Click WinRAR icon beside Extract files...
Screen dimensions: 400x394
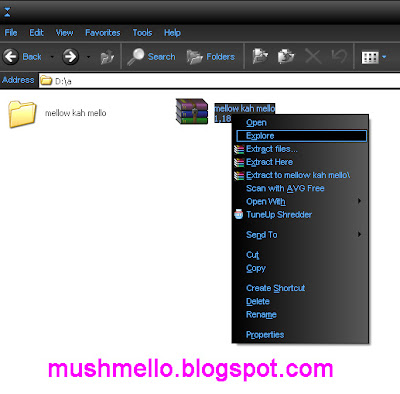[x=239, y=149]
